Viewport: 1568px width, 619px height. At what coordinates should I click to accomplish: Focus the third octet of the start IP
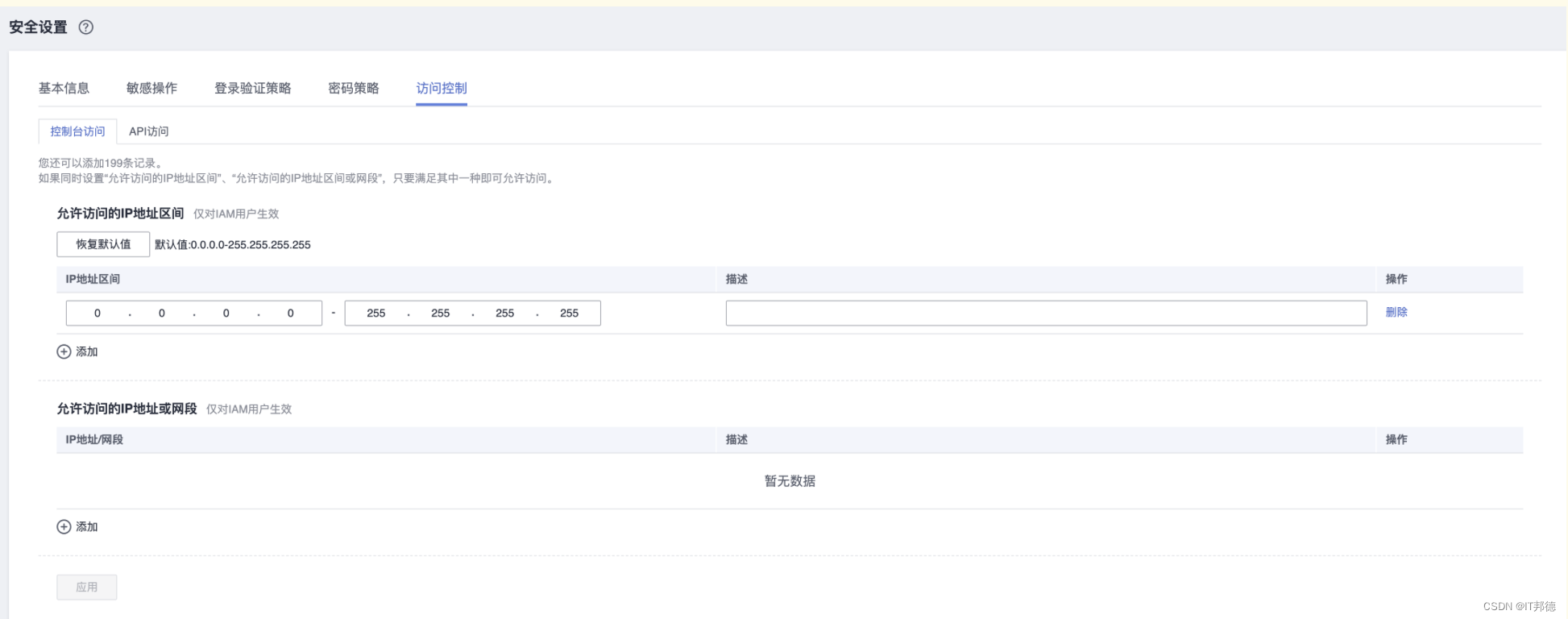(226, 313)
